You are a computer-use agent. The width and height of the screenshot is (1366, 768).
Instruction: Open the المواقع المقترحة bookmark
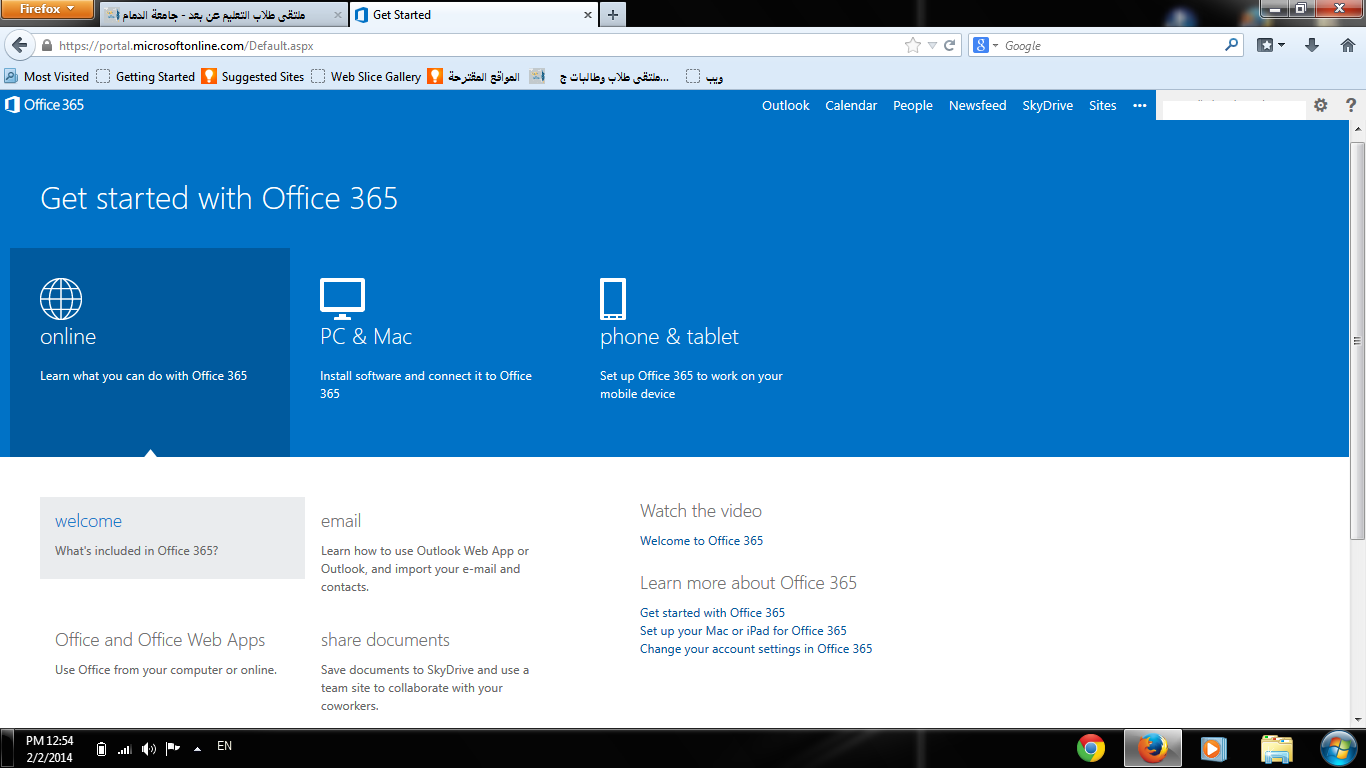pos(474,76)
